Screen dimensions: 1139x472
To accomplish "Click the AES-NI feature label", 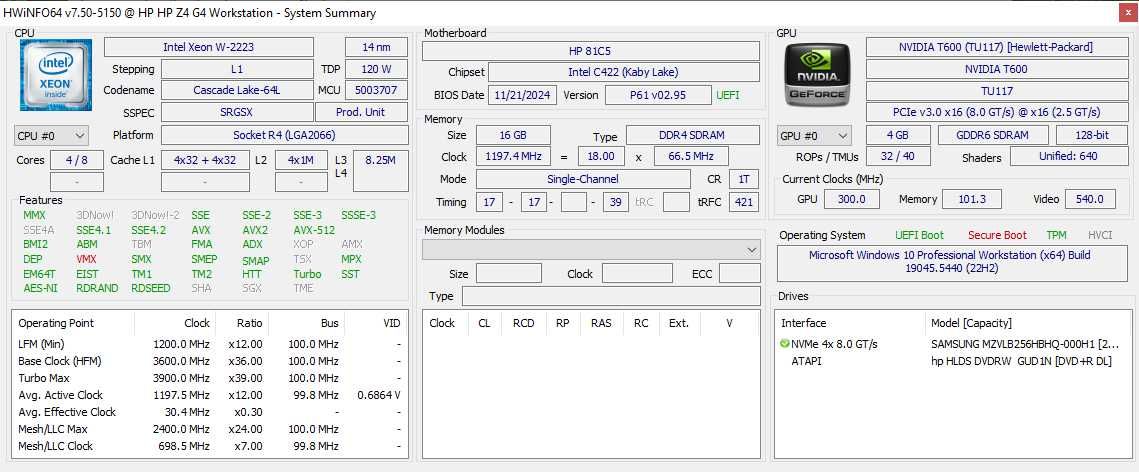I will pyautogui.click(x=40, y=288).
